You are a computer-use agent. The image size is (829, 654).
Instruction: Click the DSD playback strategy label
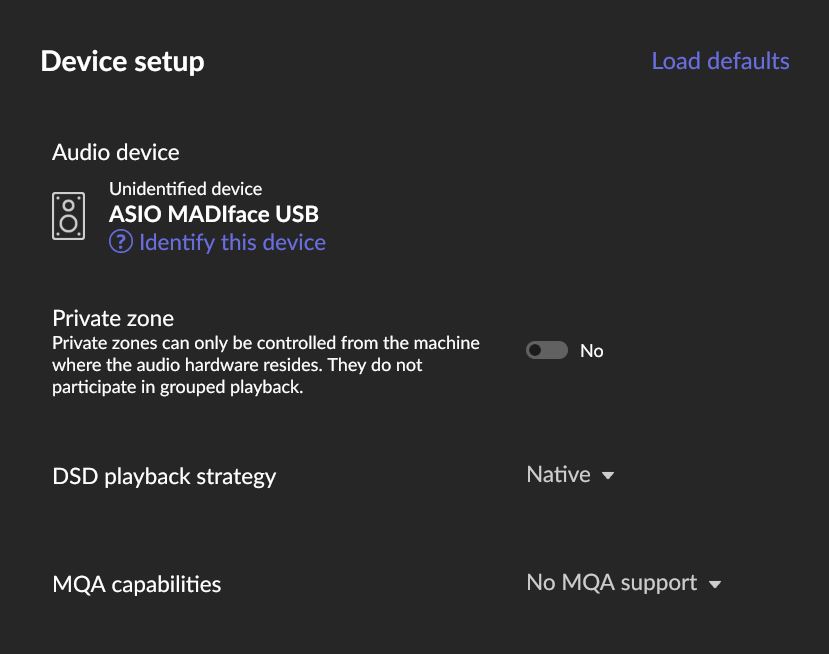[164, 476]
